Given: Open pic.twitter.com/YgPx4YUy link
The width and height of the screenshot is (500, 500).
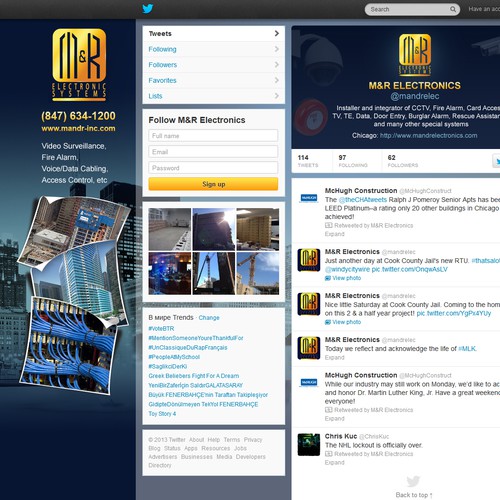Looking at the screenshot, I should click(454, 313).
